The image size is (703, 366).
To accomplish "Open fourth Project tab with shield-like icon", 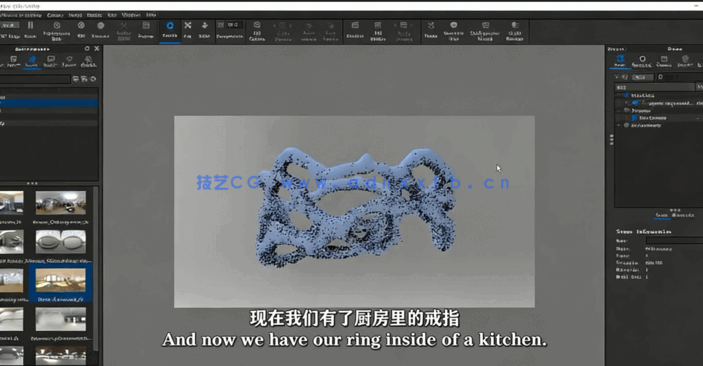I will pyautogui.click(x=685, y=61).
